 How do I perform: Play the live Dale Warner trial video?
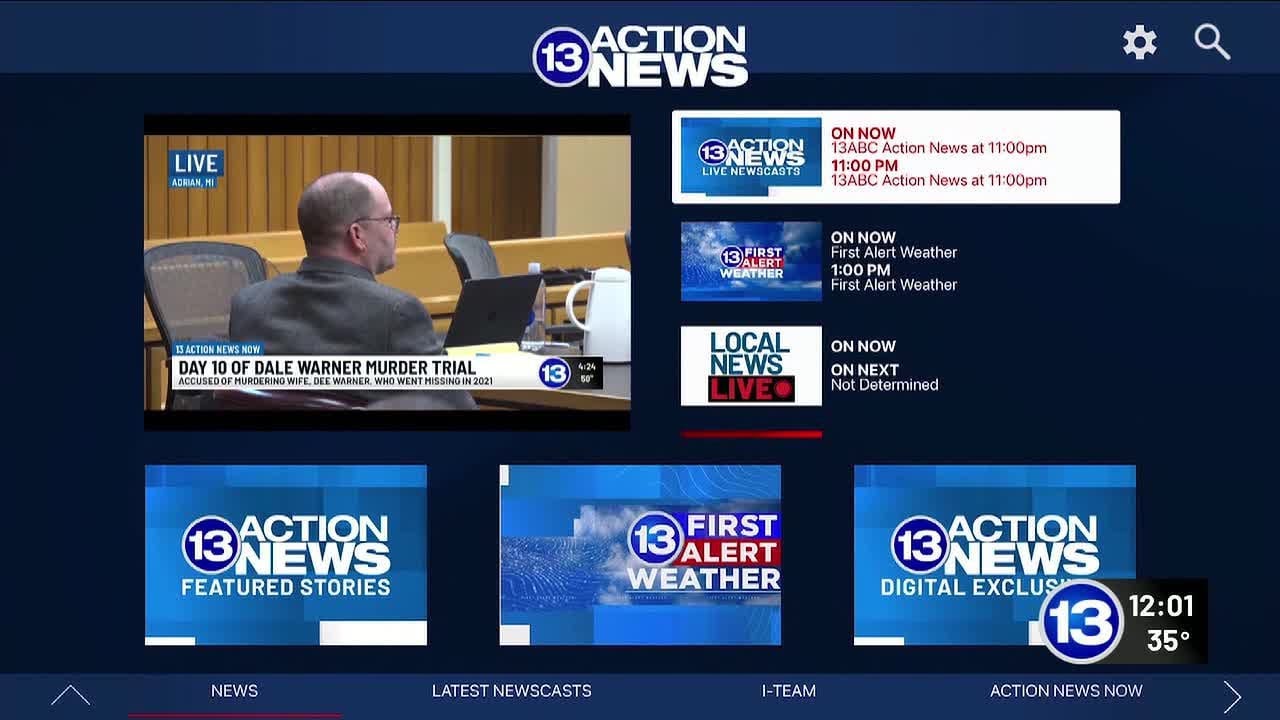click(387, 272)
